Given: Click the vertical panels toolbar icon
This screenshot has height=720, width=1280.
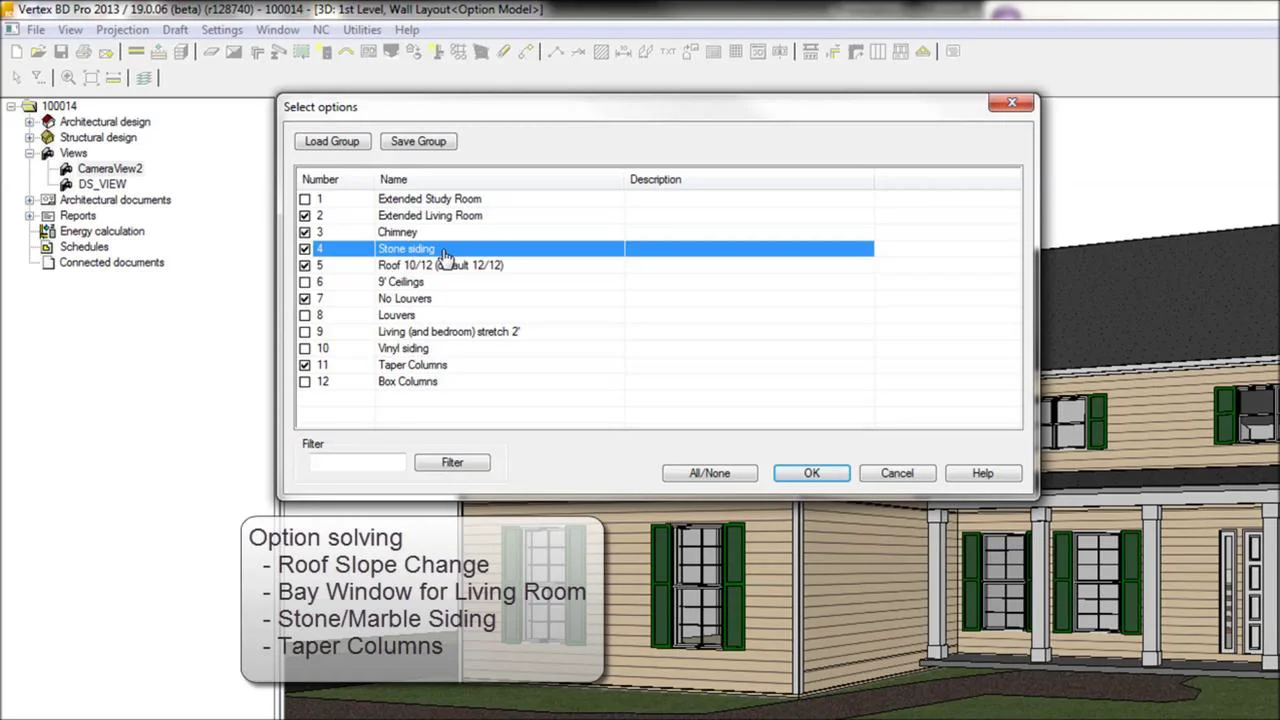Looking at the screenshot, I should tap(877, 51).
